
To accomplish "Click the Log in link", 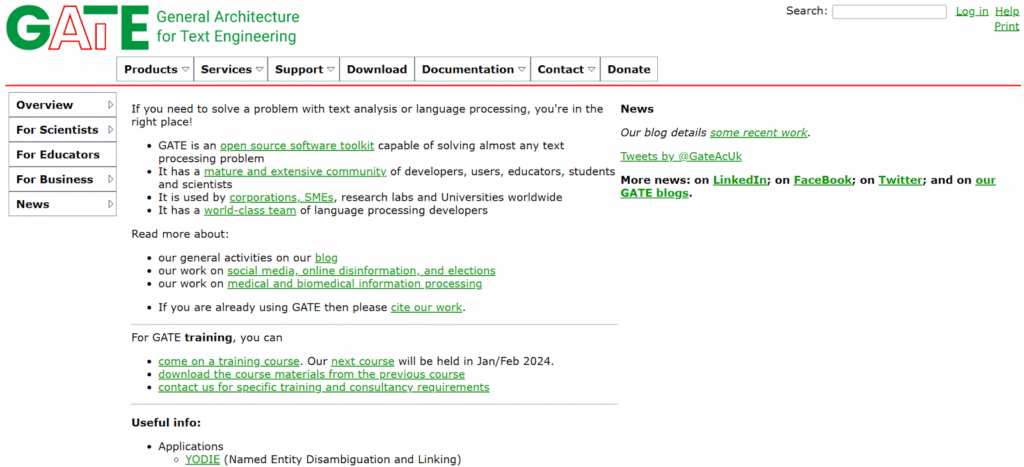I will coord(972,11).
